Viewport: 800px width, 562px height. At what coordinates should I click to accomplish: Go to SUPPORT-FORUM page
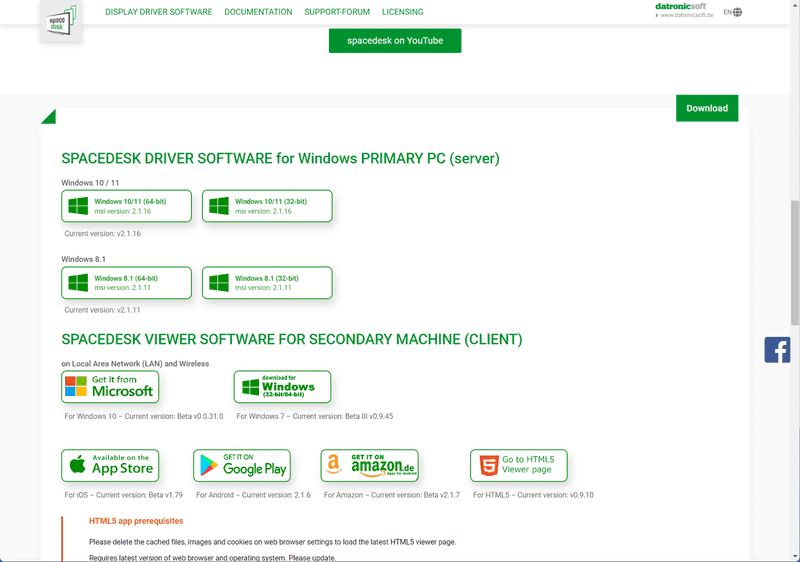point(337,12)
